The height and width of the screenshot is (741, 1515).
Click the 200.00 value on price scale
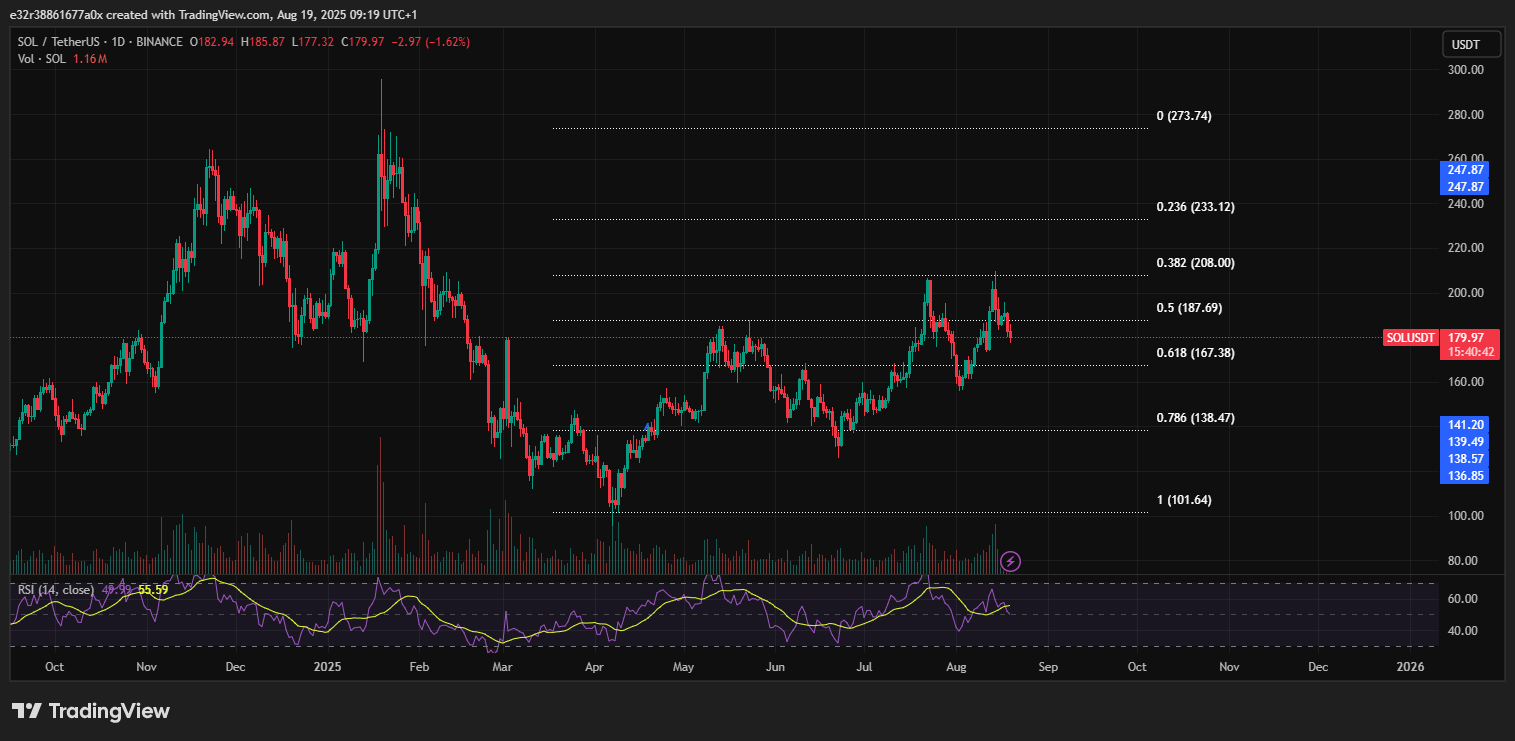coord(1464,292)
